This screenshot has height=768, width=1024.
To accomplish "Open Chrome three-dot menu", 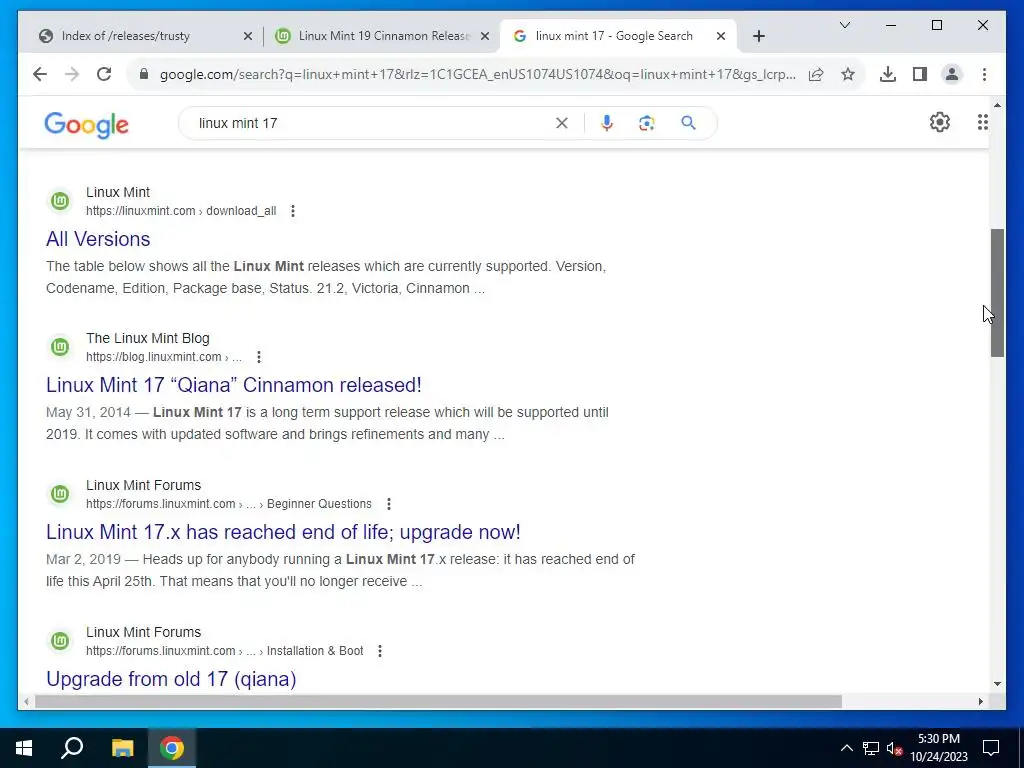I will pos(984,74).
